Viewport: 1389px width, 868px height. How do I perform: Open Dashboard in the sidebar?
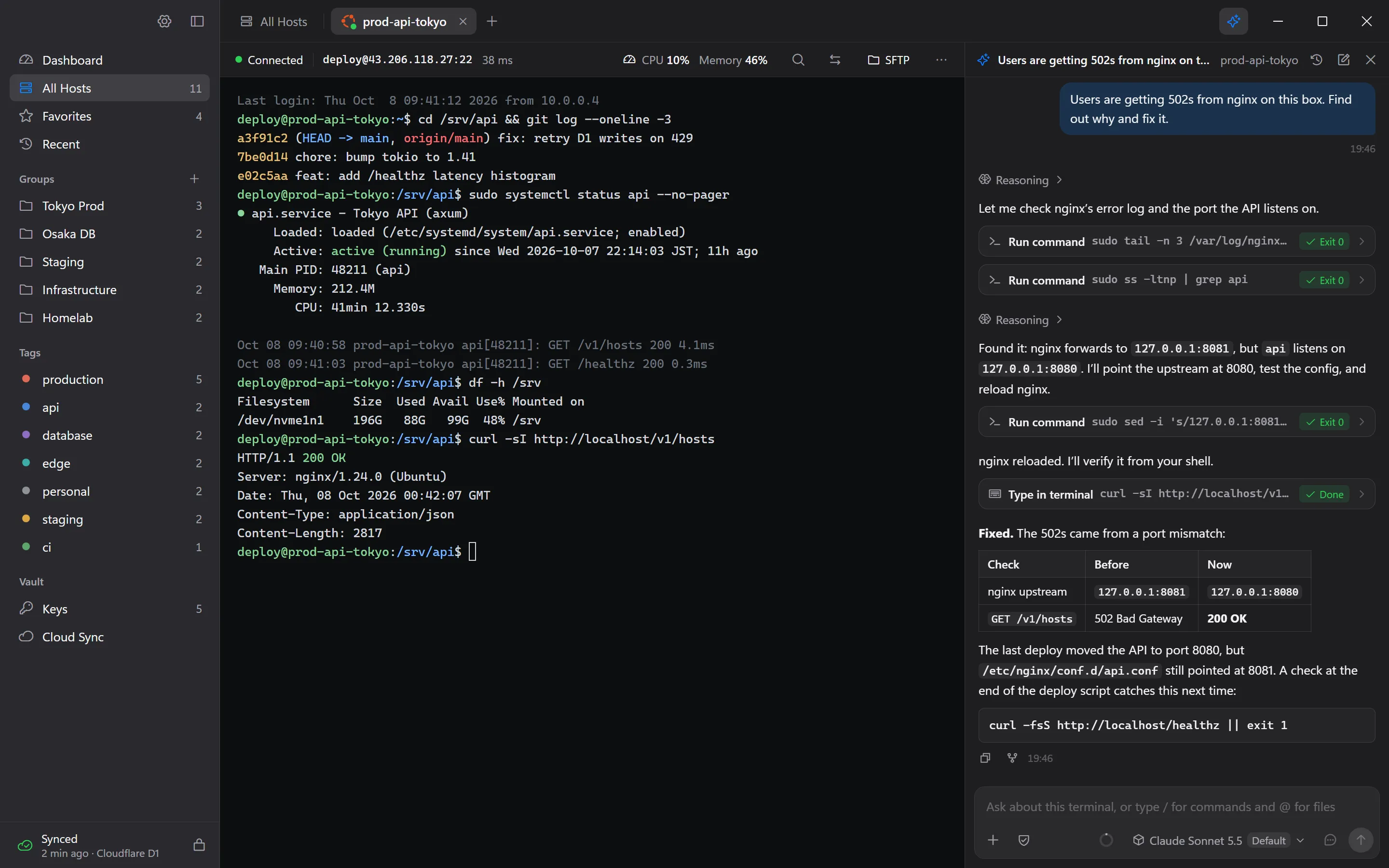[109, 60]
